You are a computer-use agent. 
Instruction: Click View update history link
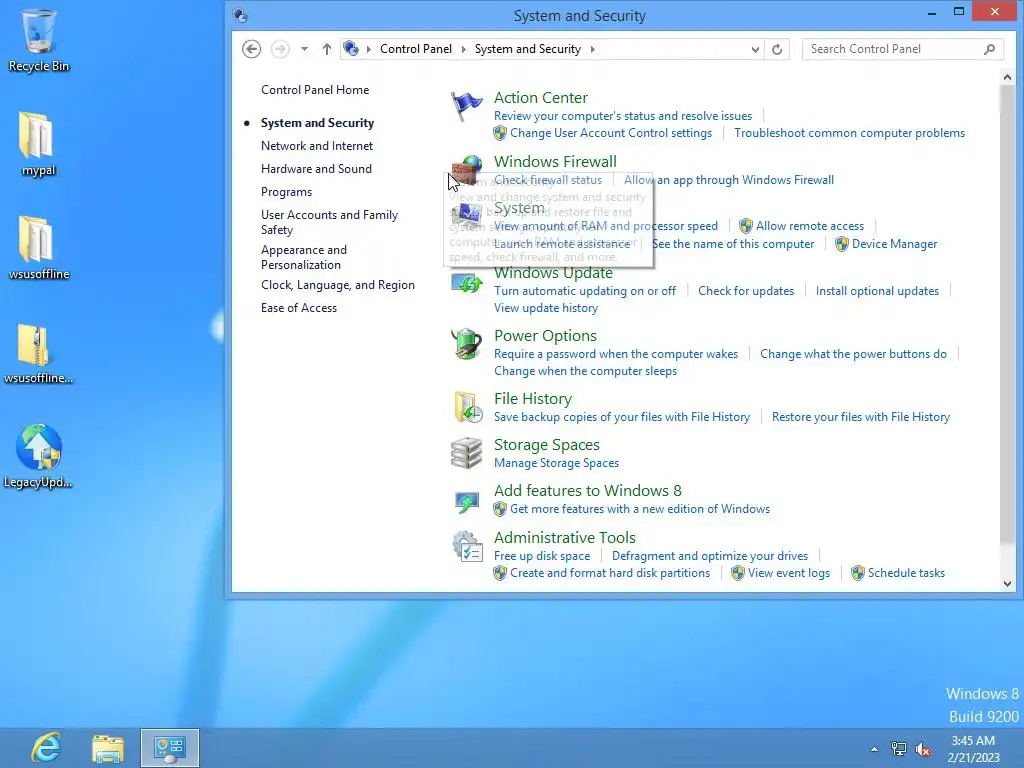(546, 308)
